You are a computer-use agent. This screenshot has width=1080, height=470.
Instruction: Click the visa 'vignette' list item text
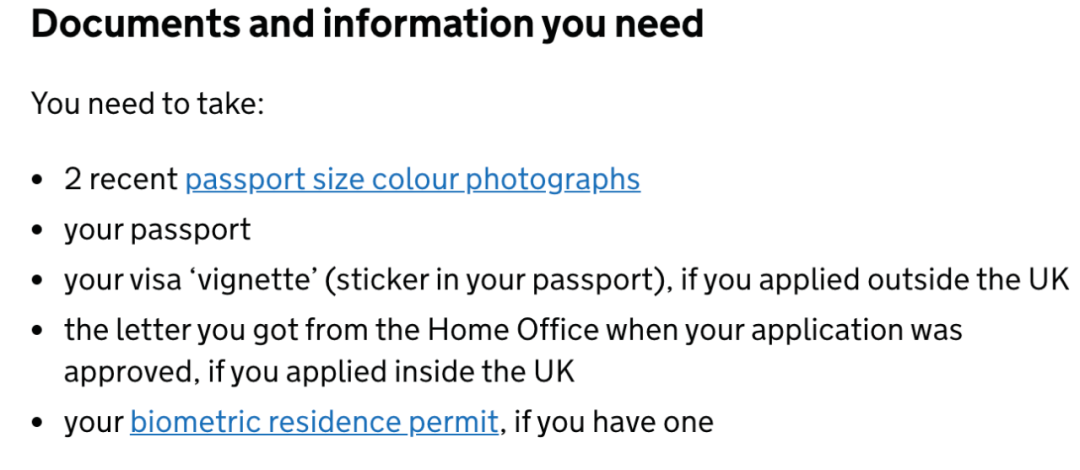click(x=189, y=278)
